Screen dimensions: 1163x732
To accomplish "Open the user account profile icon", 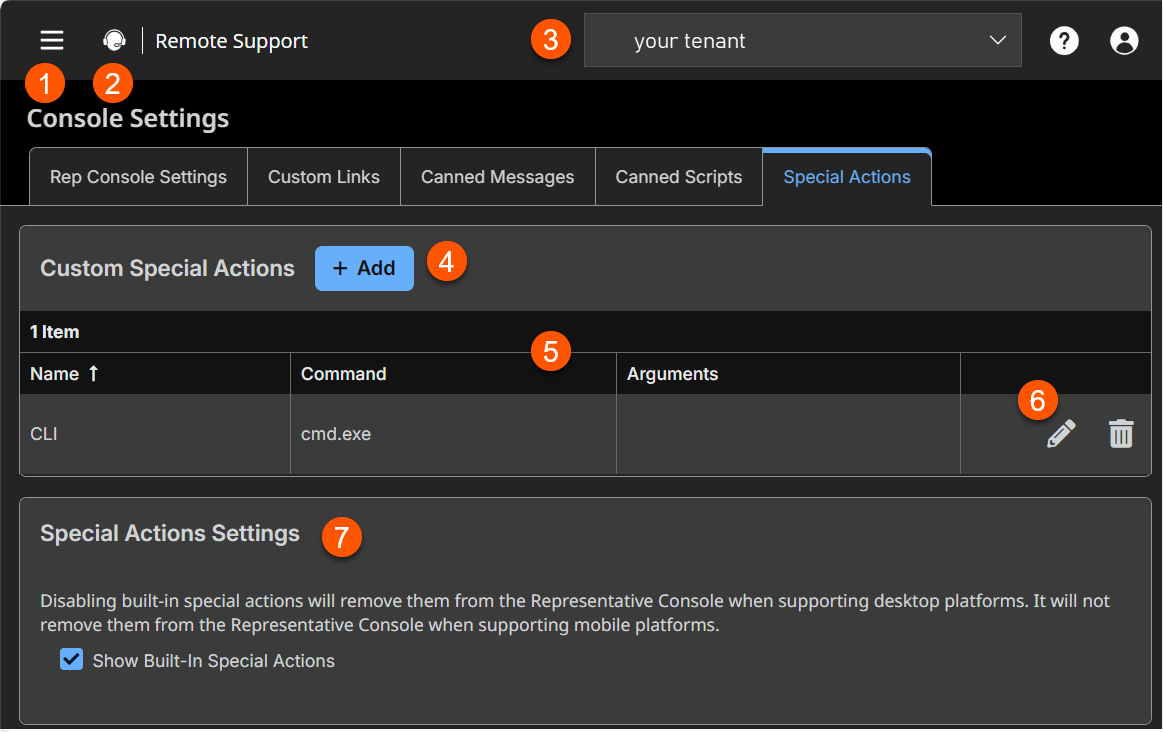I will pos(1124,41).
